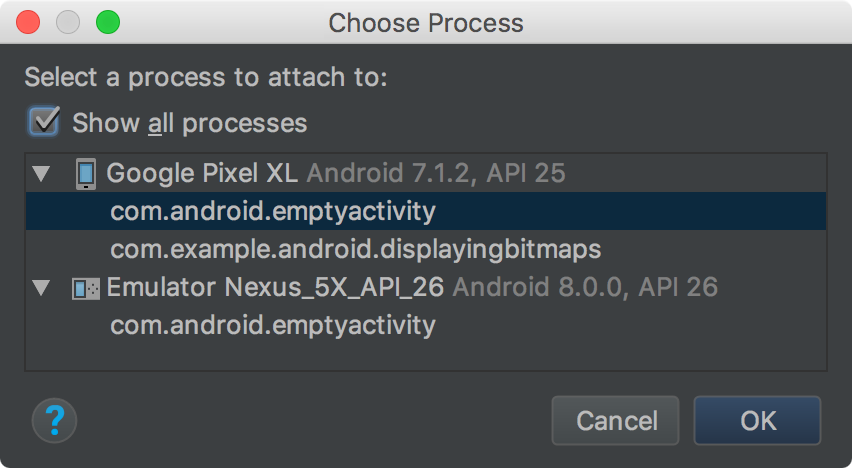The width and height of the screenshot is (852, 468).
Task: Click the "Select a process to attach to" label
Action: coord(205,78)
